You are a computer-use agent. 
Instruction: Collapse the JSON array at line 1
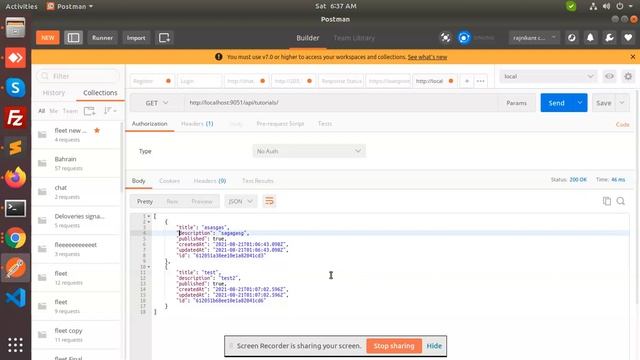coord(149,216)
